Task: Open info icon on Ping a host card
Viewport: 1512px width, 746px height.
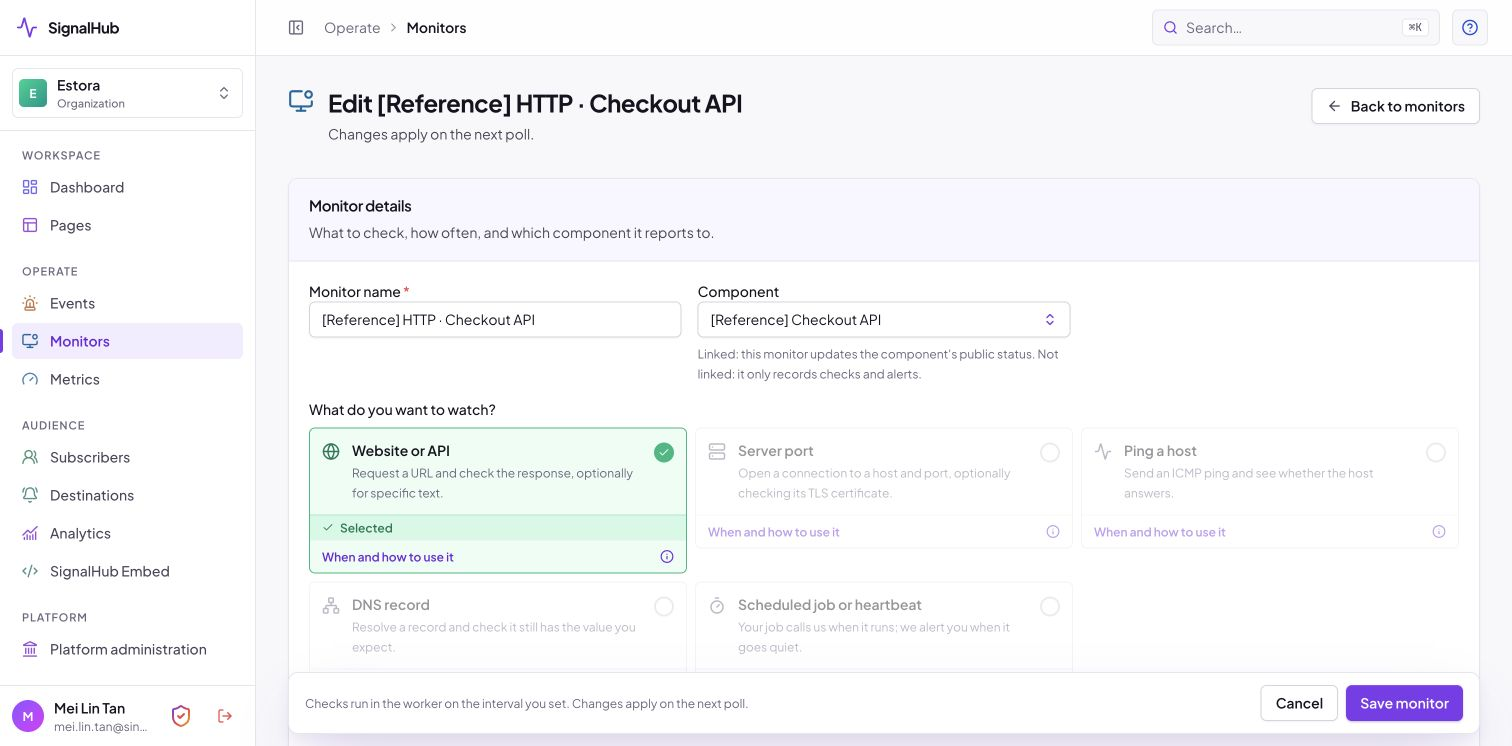Action: click(1439, 532)
